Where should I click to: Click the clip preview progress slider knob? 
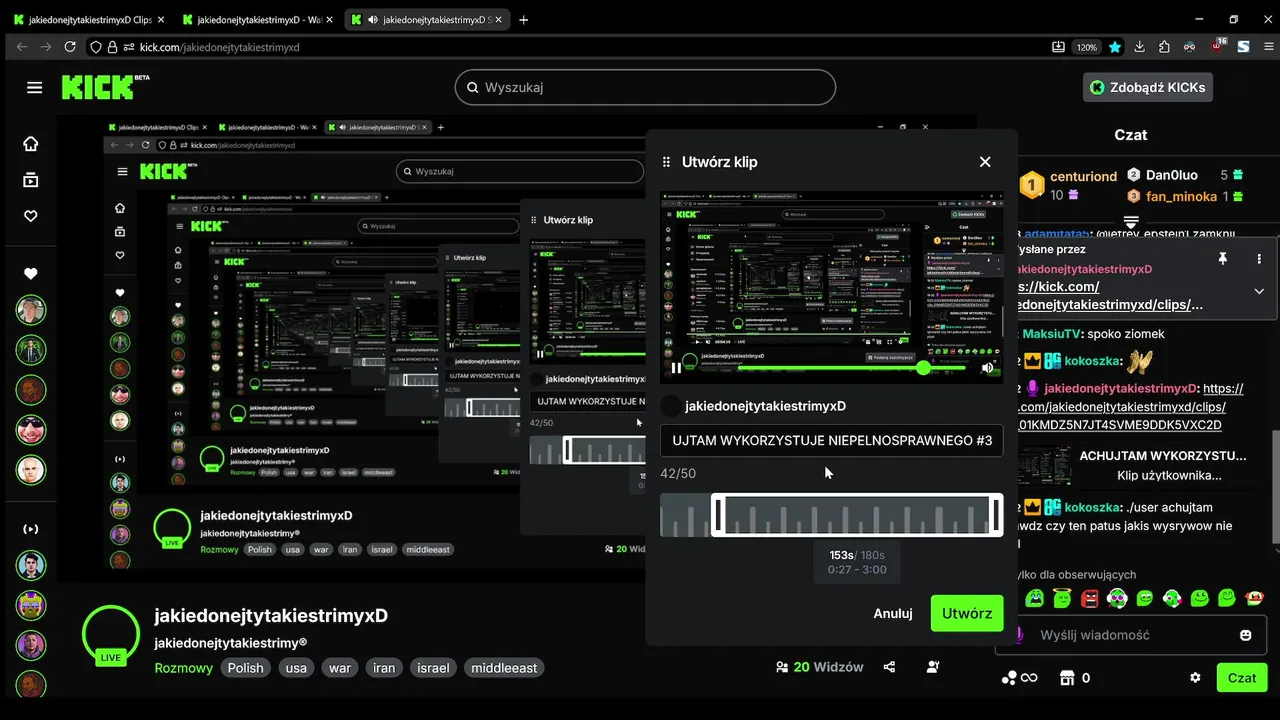(923, 368)
